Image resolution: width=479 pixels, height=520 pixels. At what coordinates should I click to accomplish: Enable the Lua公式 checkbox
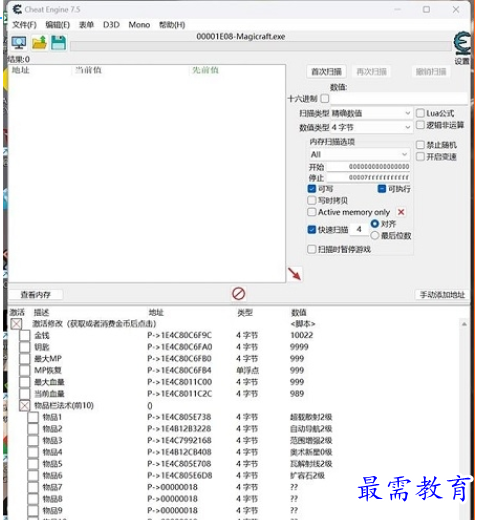pyautogui.click(x=420, y=113)
